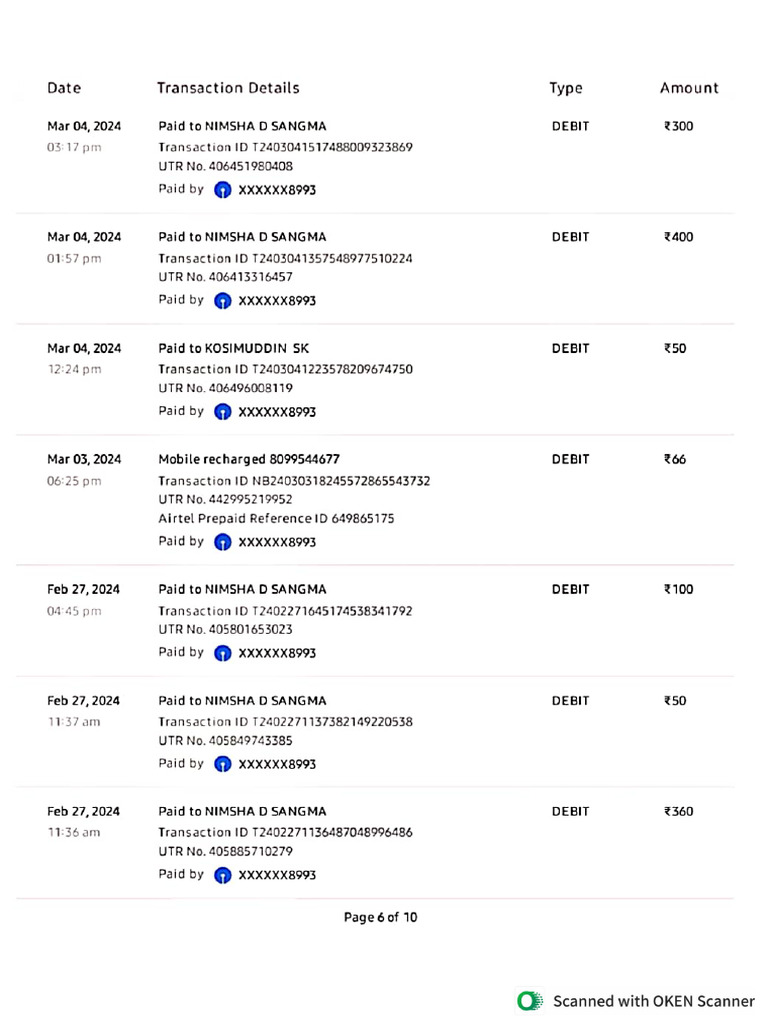
Task: Click the bank icon in the ₹100 payment row
Action: [x=224, y=654]
